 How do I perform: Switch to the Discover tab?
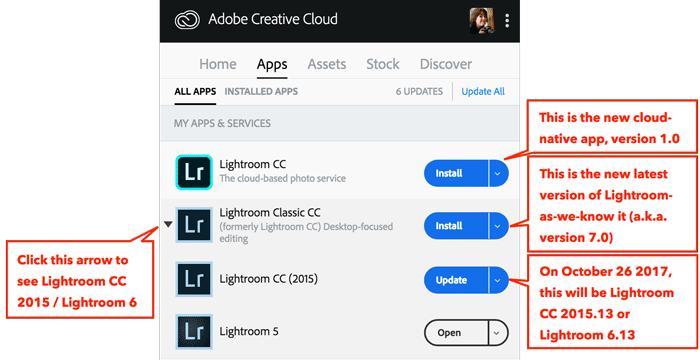click(x=446, y=64)
